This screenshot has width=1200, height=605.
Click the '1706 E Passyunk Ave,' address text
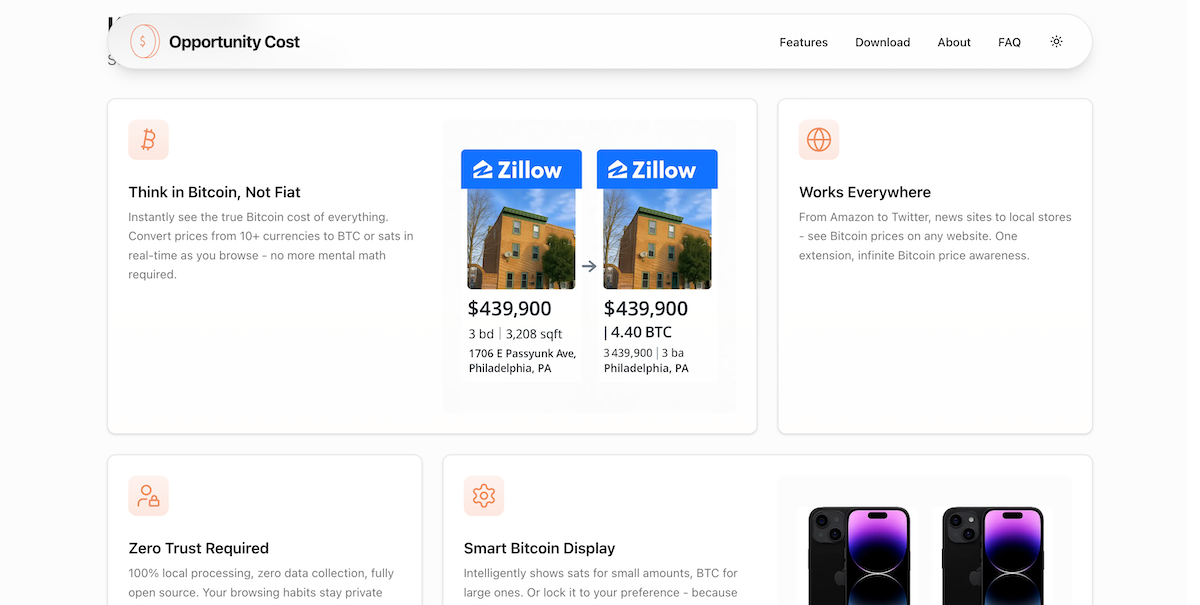pyautogui.click(x=522, y=353)
